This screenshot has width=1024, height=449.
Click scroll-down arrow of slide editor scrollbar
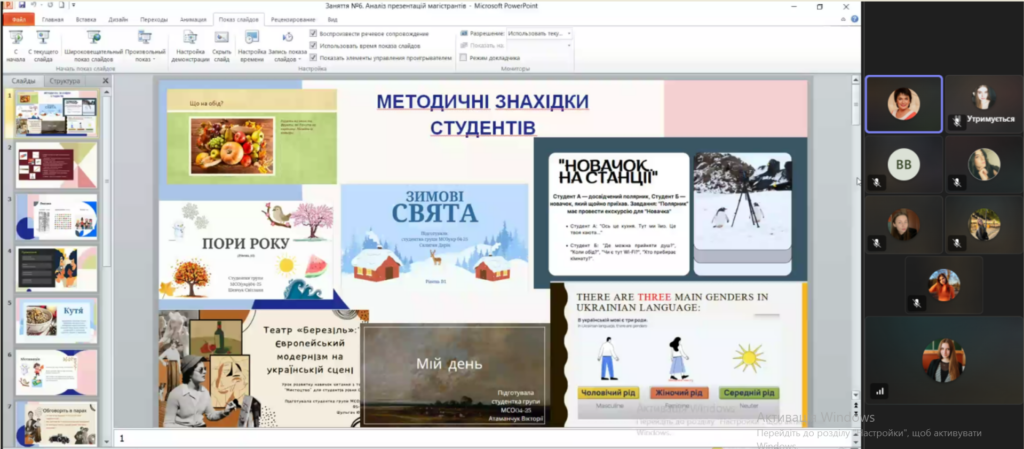pyautogui.click(x=856, y=395)
